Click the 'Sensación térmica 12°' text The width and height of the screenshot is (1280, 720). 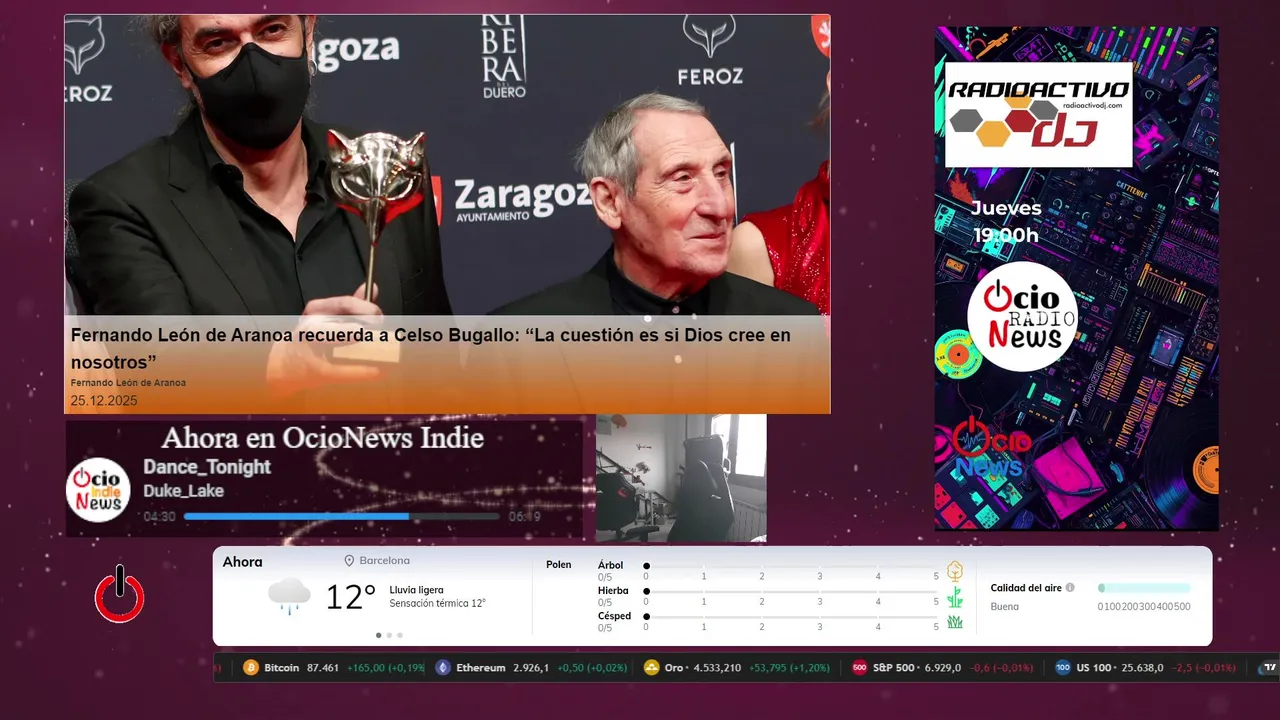click(x=437, y=603)
